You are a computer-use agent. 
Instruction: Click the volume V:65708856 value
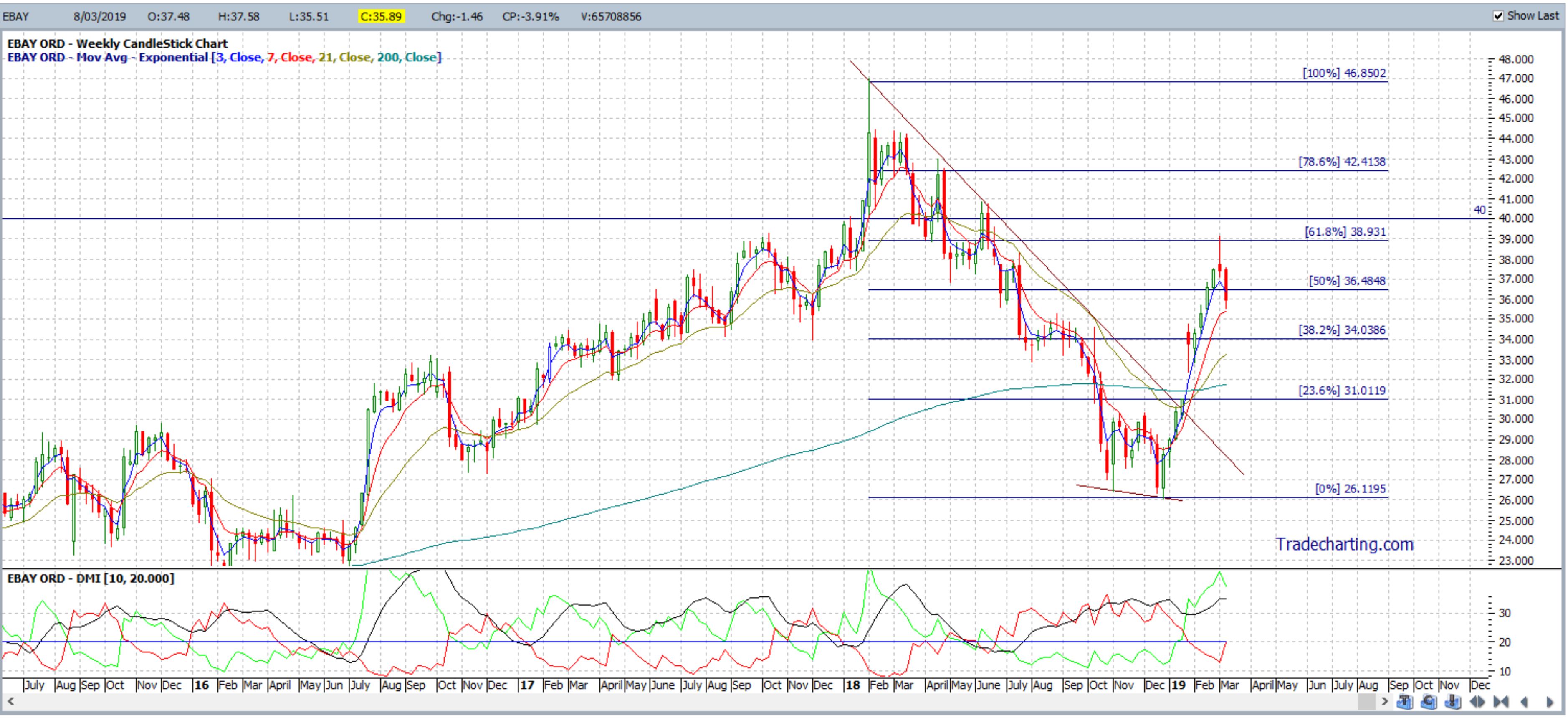(x=611, y=16)
